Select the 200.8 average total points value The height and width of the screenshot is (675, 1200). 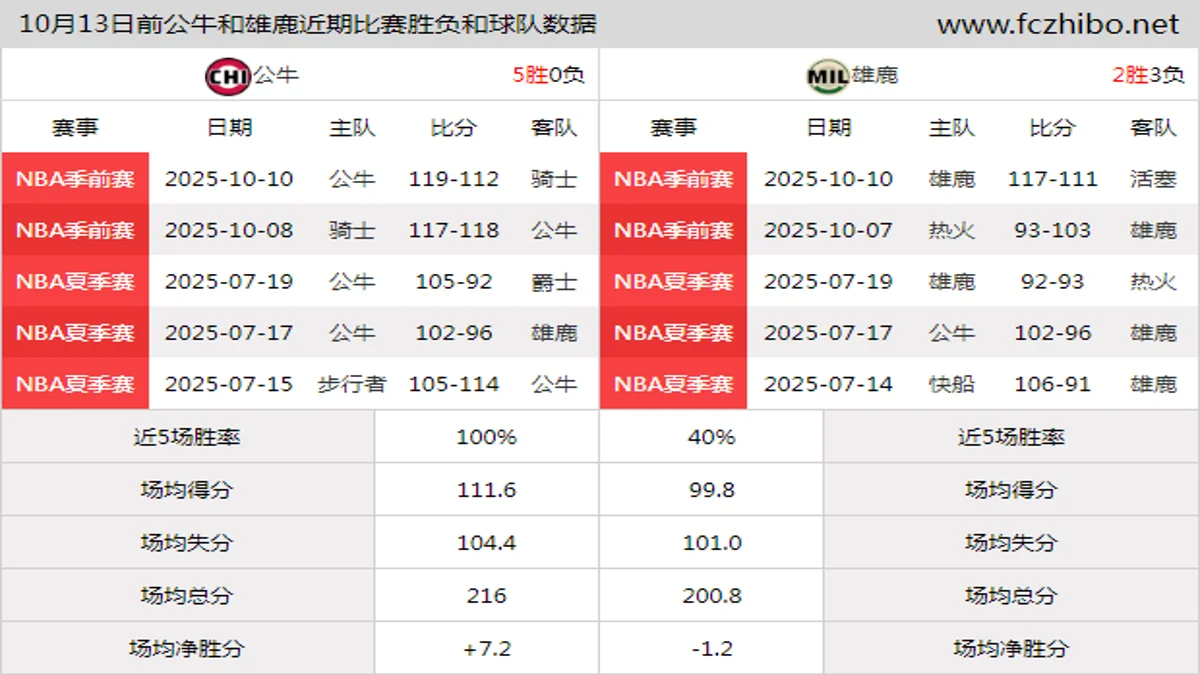pyautogui.click(x=711, y=595)
